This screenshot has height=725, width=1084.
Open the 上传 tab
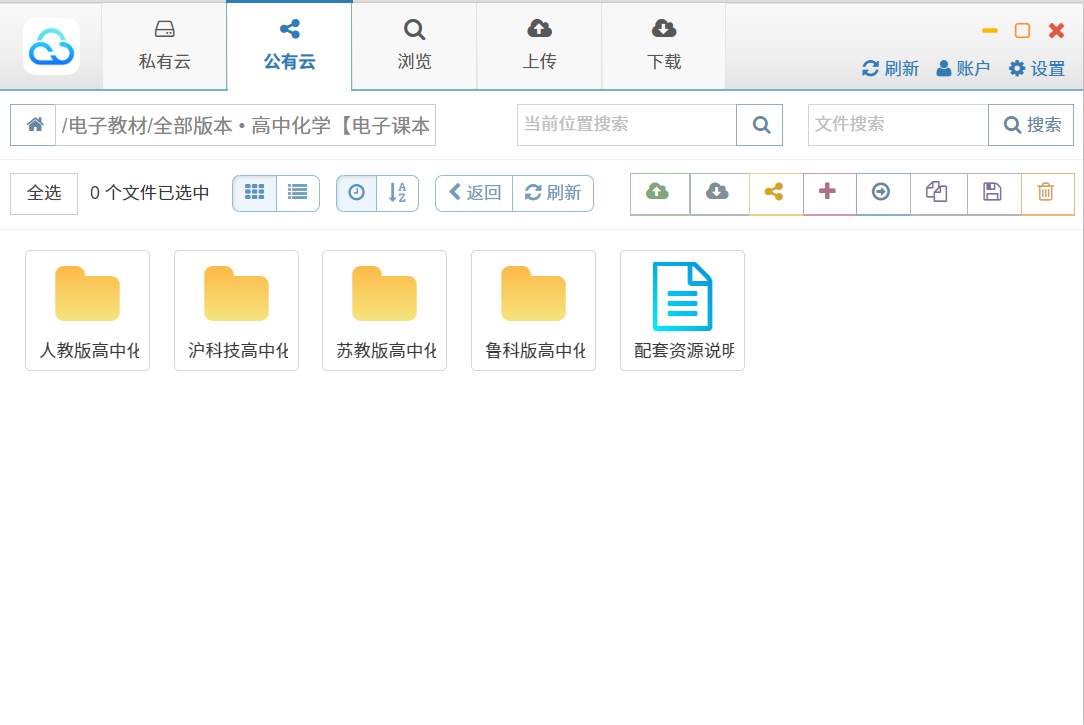point(539,46)
